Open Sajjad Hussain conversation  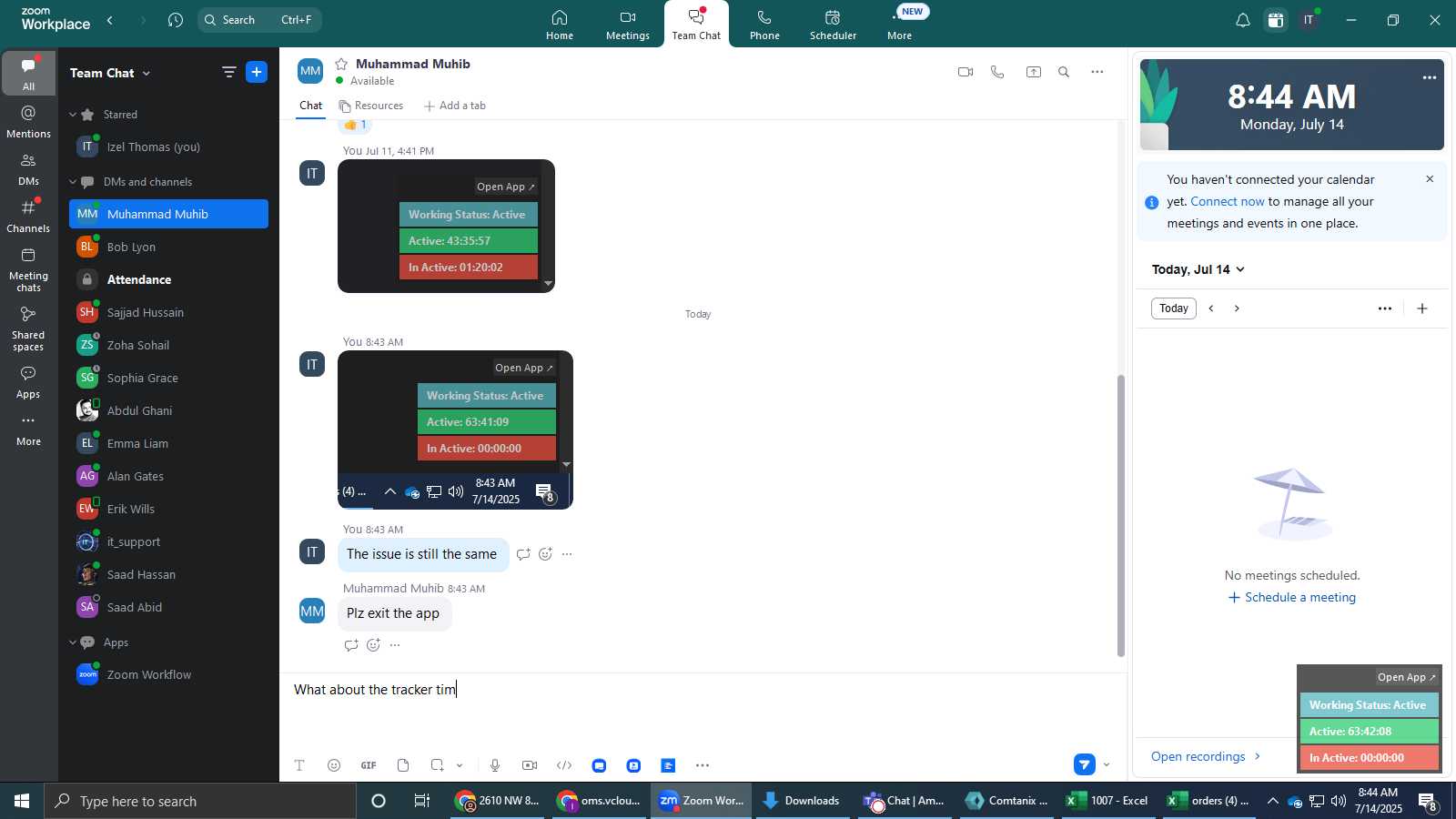pos(168,312)
